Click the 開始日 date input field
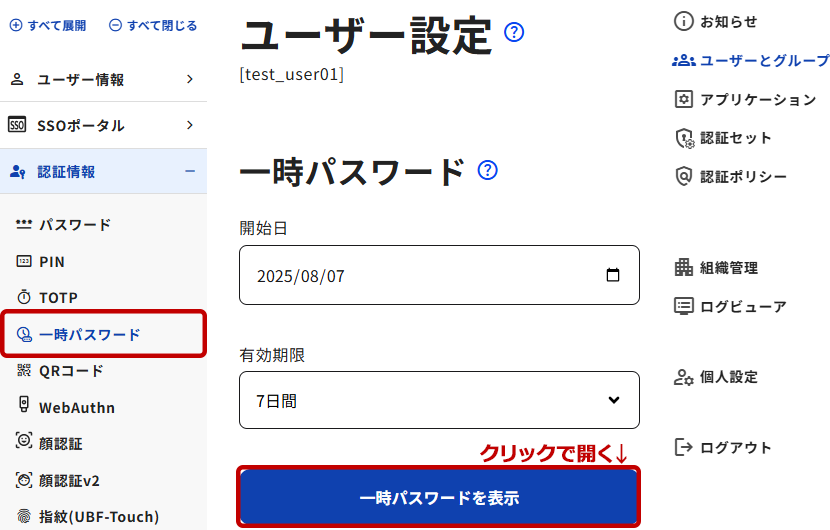Viewport: 830px width, 530px height. [420, 275]
